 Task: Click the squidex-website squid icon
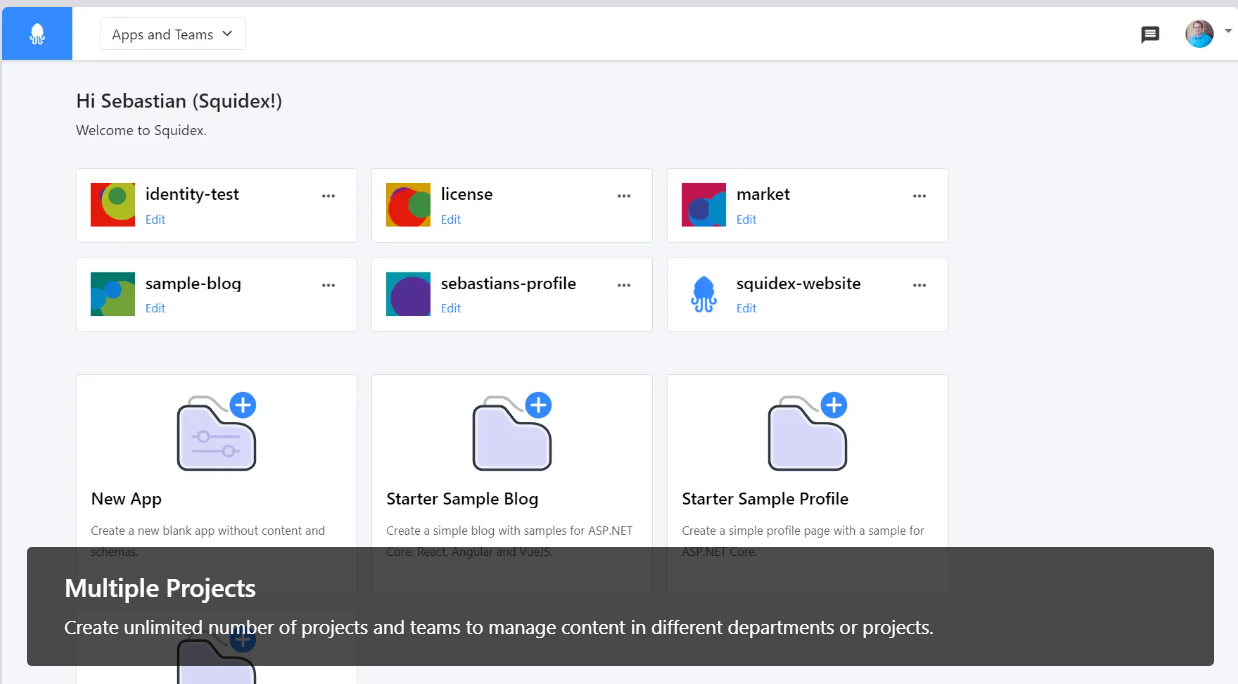tap(704, 294)
